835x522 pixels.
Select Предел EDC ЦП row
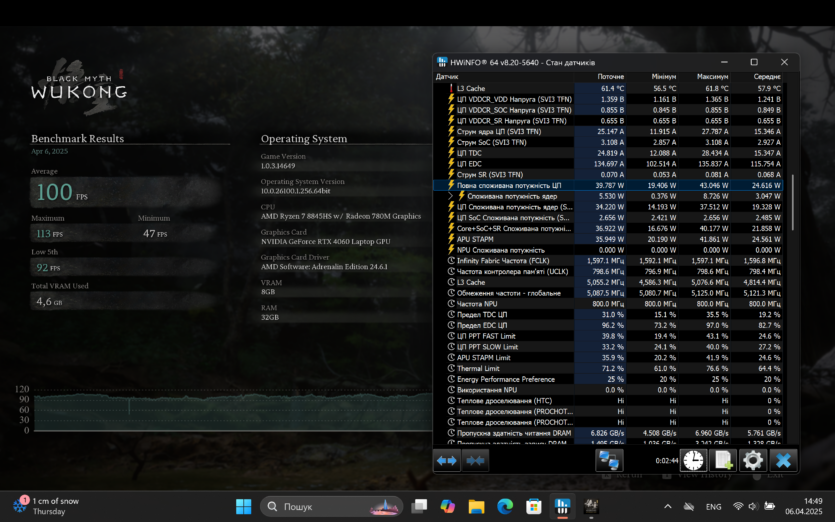click(608, 325)
